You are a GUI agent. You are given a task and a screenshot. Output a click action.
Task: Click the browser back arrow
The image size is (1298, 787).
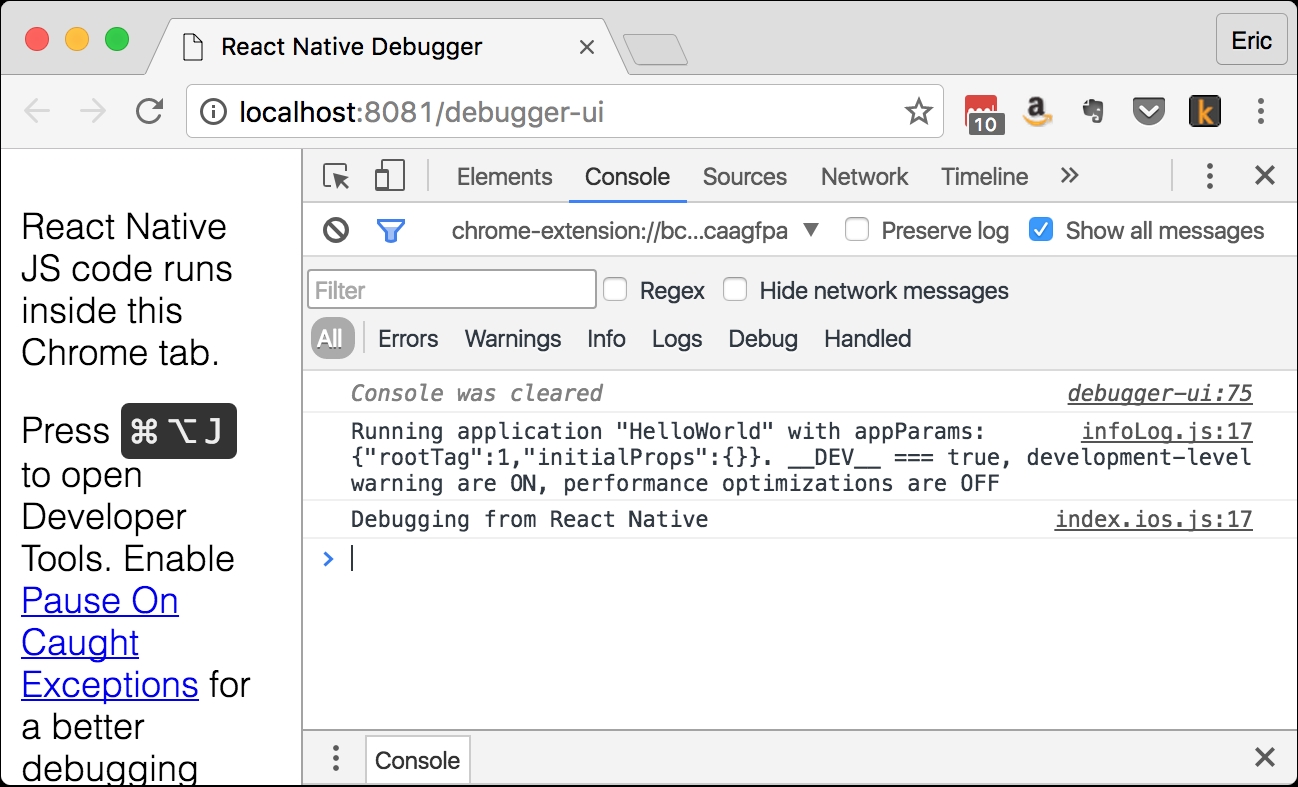pyautogui.click(x=37, y=111)
